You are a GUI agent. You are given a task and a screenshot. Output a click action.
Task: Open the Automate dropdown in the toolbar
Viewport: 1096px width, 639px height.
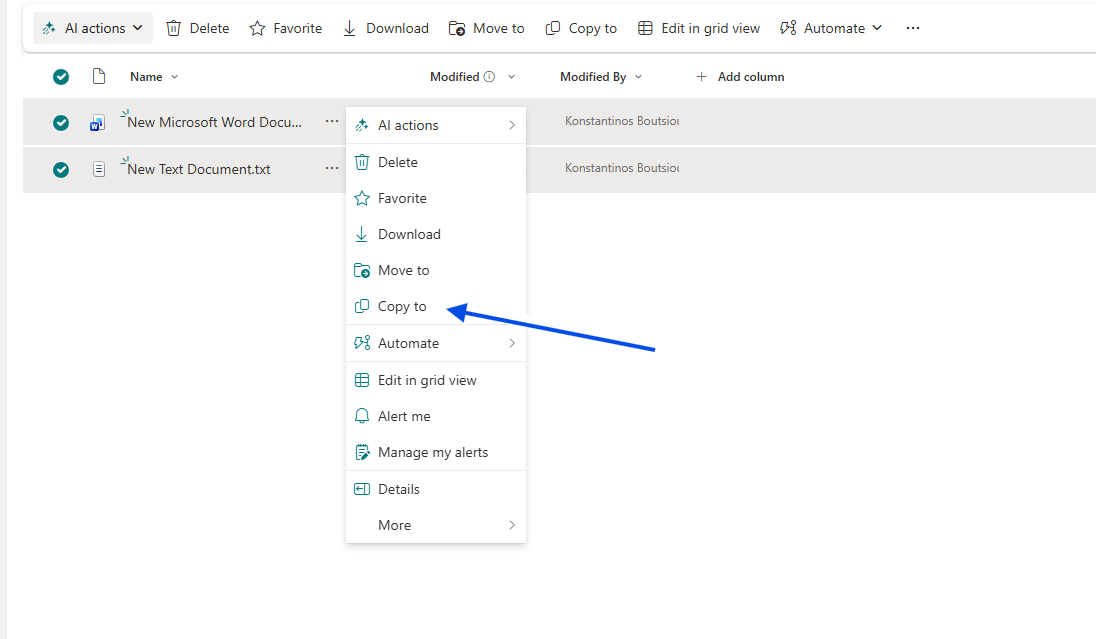831,28
